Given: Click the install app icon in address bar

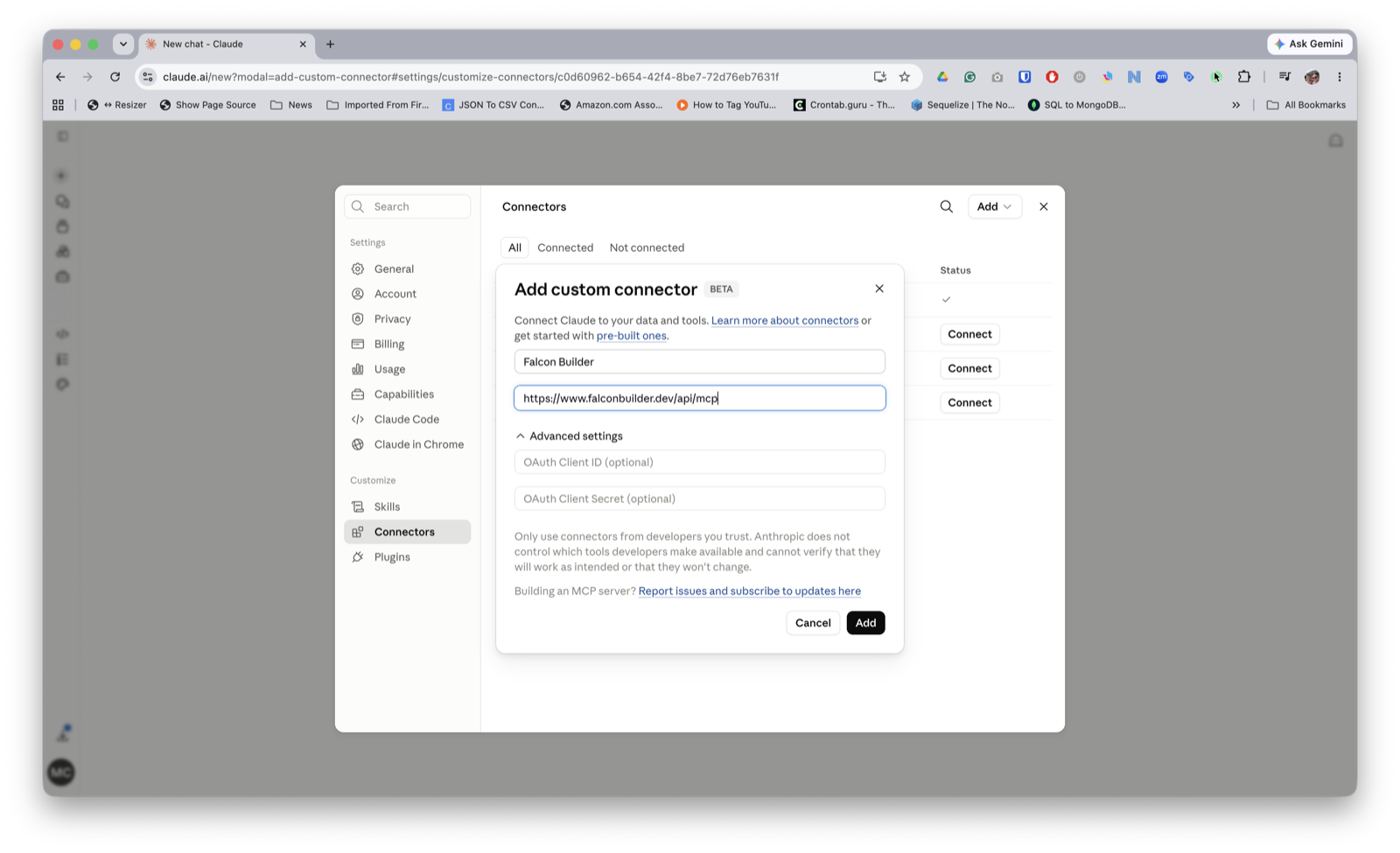Looking at the screenshot, I should point(879,77).
